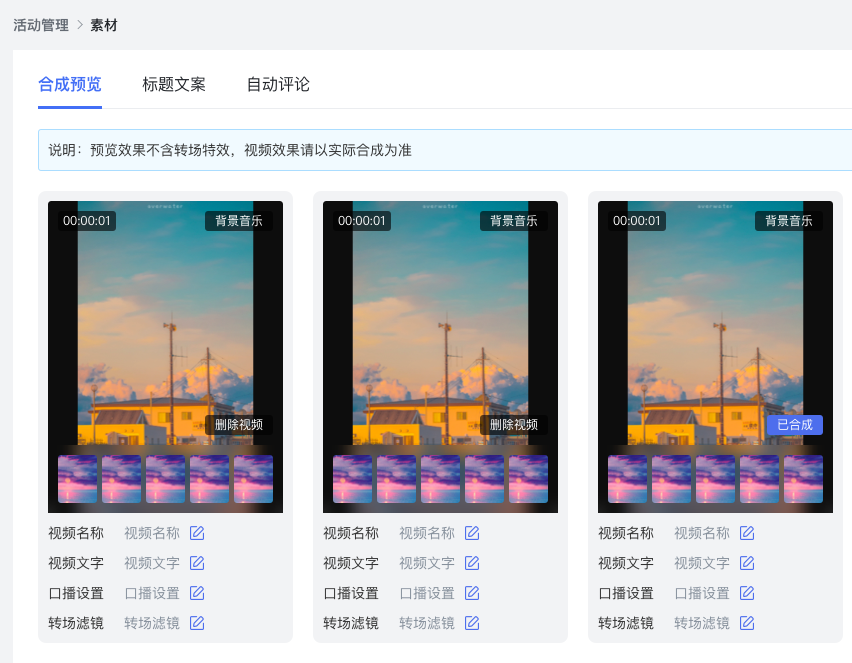Open the 口播设置 editor on the first card
This screenshot has height=663, width=852.
[198, 593]
